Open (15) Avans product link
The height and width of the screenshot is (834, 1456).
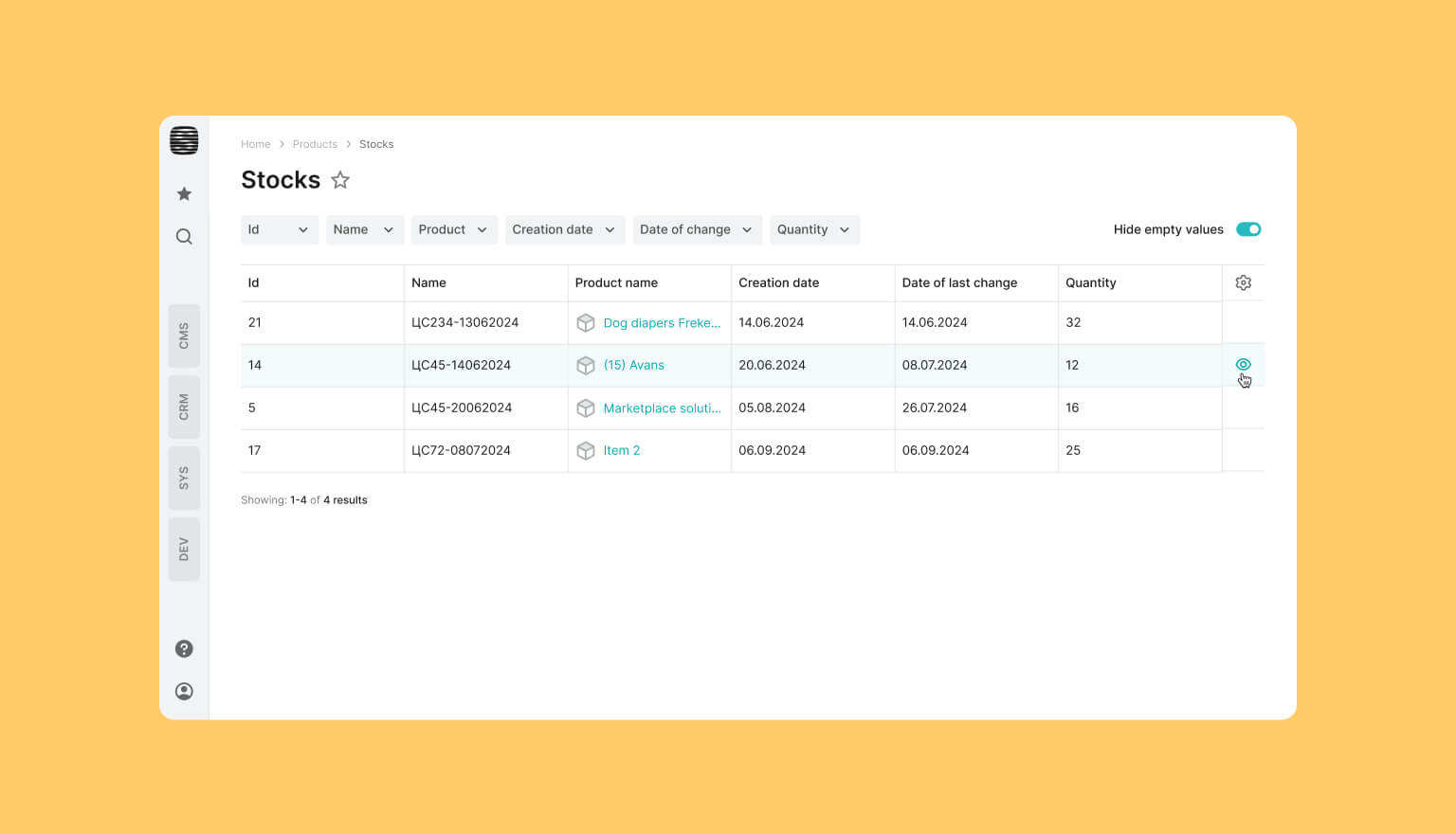[634, 365]
